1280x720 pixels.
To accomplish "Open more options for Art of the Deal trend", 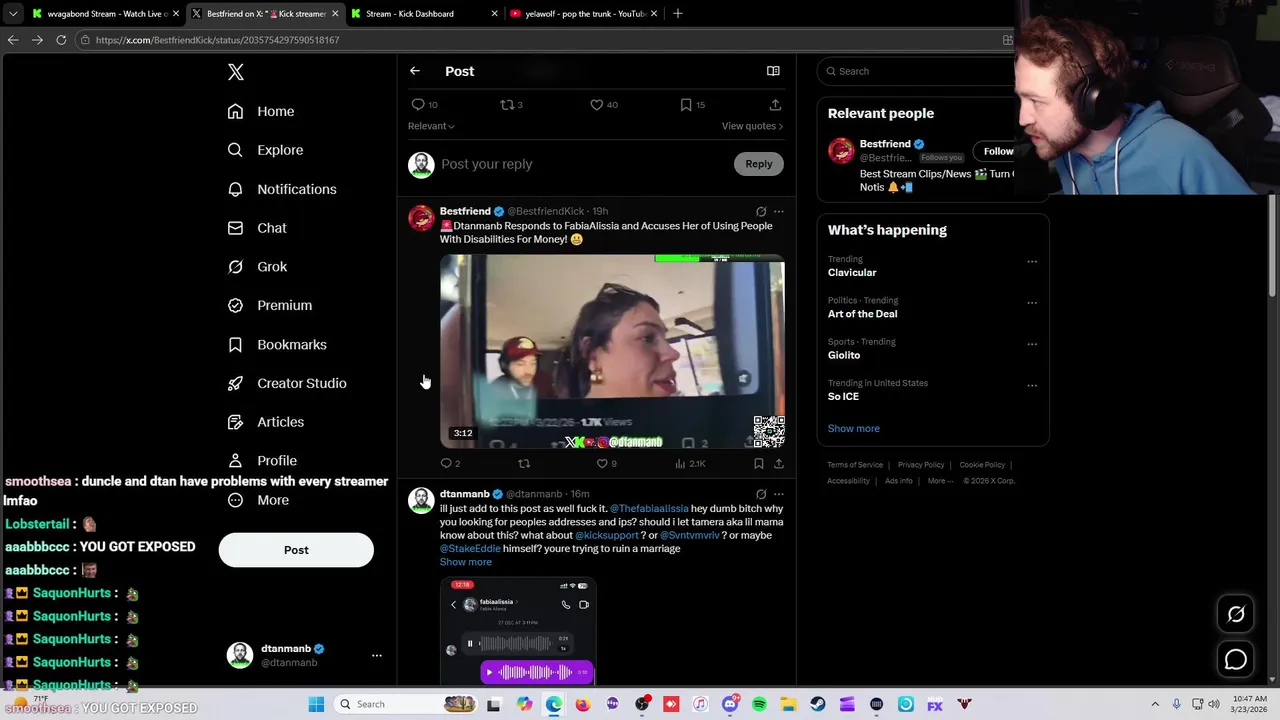I will 1032,303.
